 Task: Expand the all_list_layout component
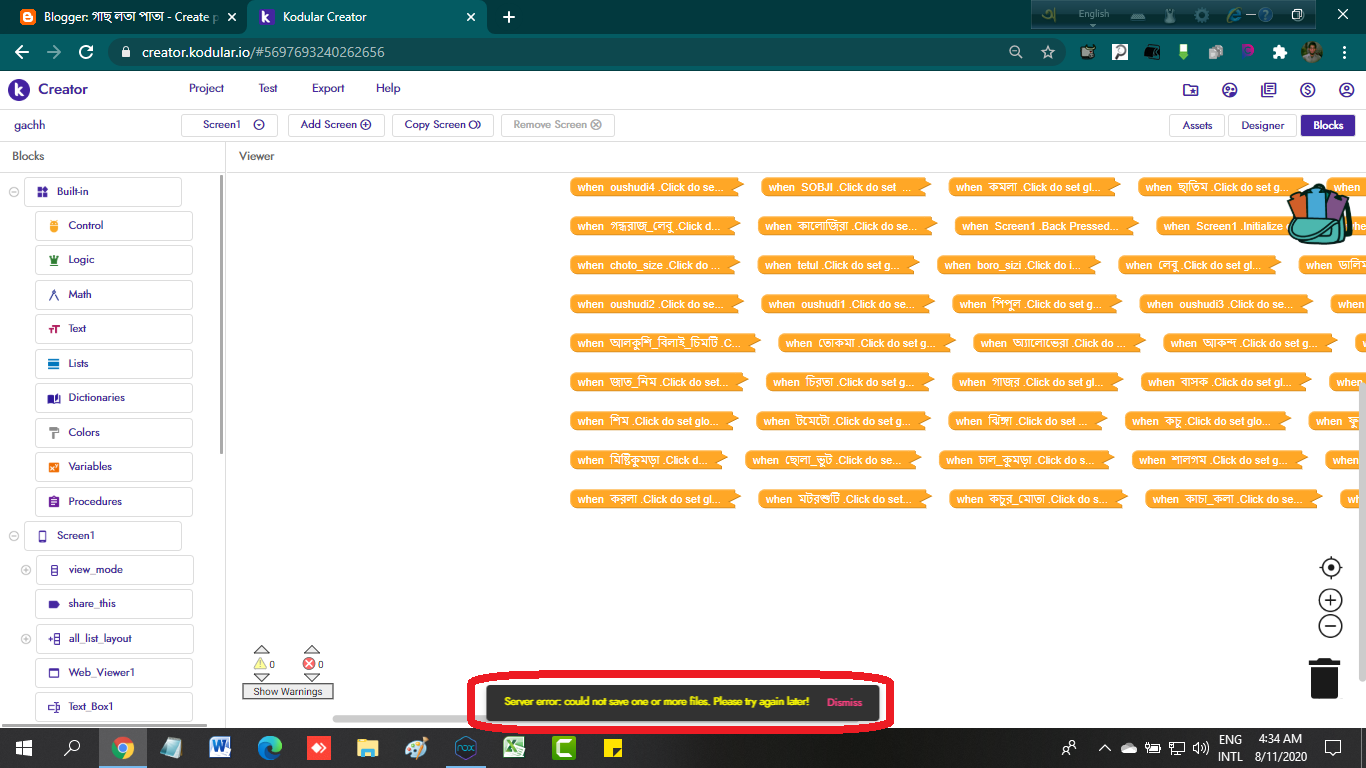pos(26,639)
